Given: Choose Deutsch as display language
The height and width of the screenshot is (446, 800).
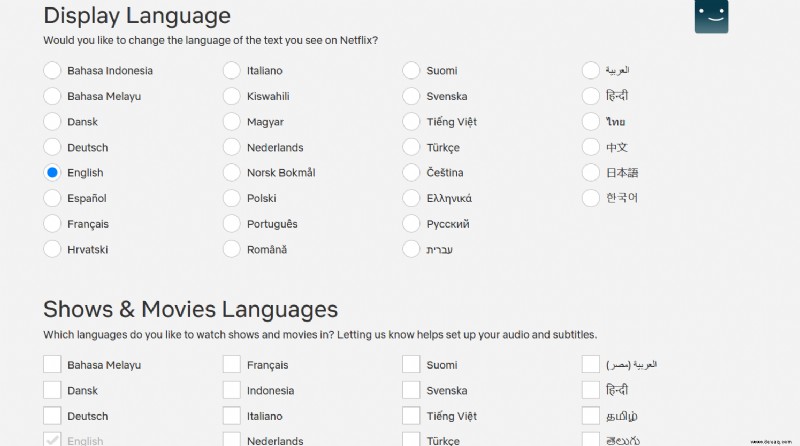Looking at the screenshot, I should pyautogui.click(x=52, y=147).
